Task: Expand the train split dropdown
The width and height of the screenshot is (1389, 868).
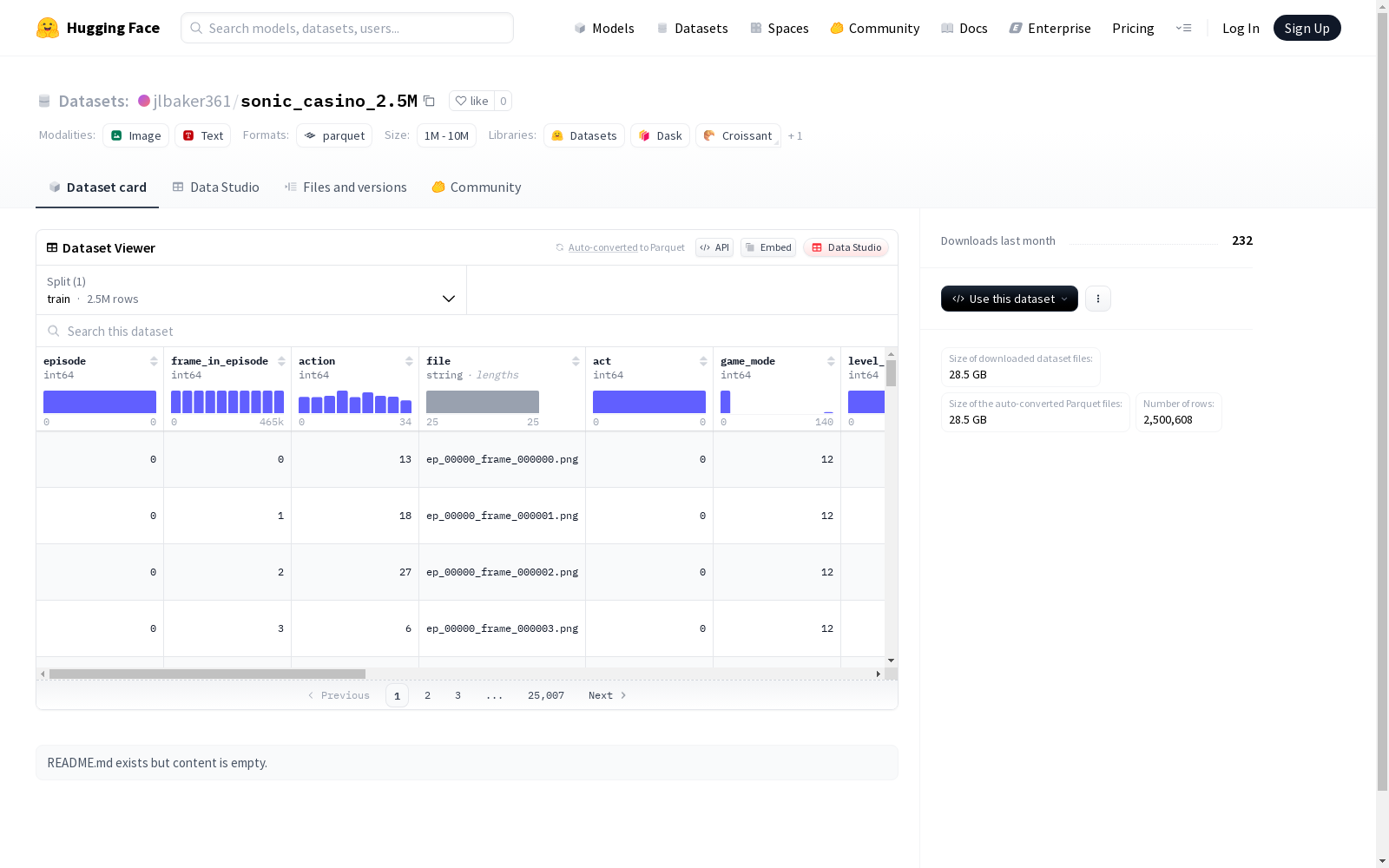Action: click(x=252, y=290)
